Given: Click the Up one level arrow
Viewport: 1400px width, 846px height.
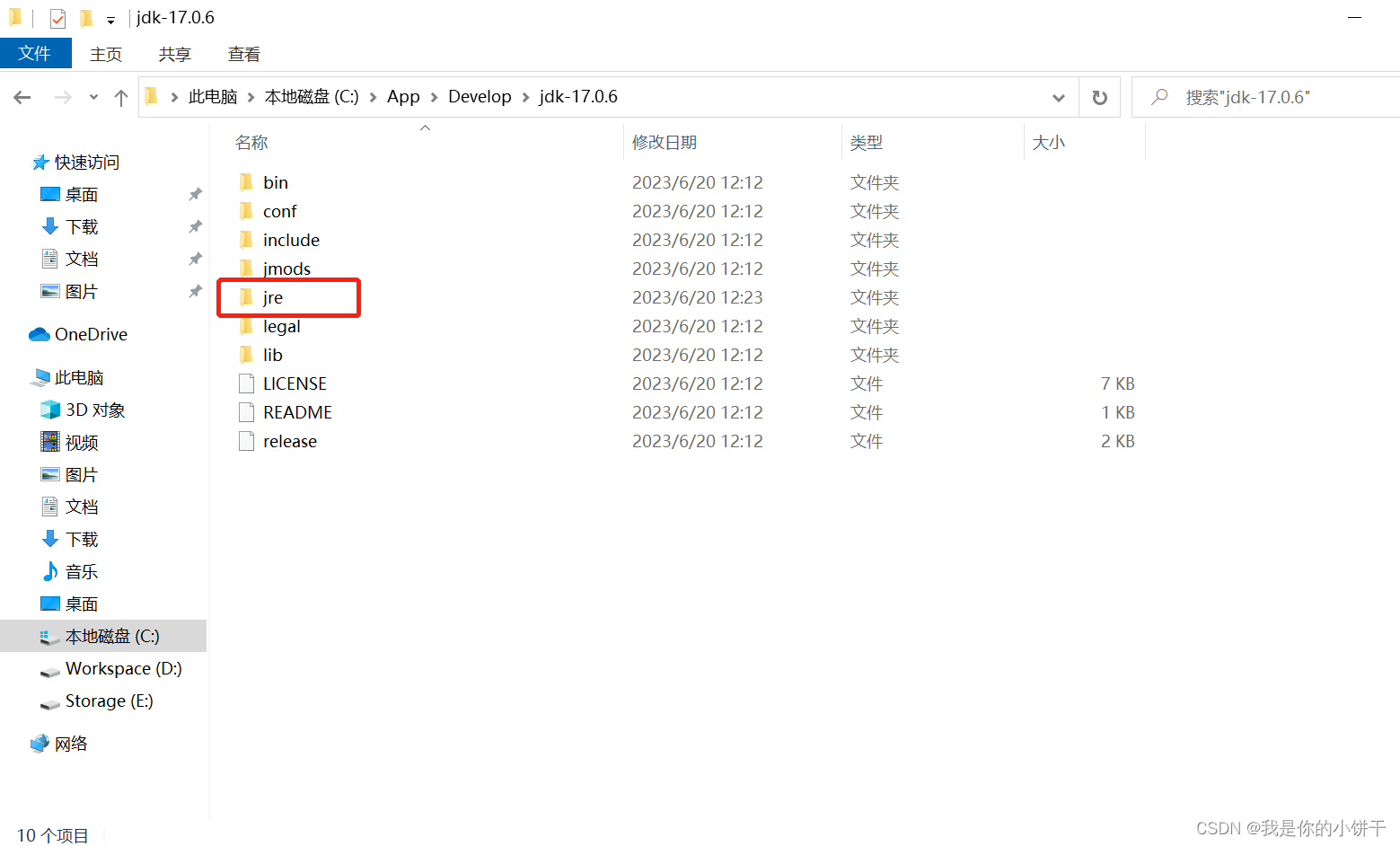Looking at the screenshot, I should pos(121,96).
